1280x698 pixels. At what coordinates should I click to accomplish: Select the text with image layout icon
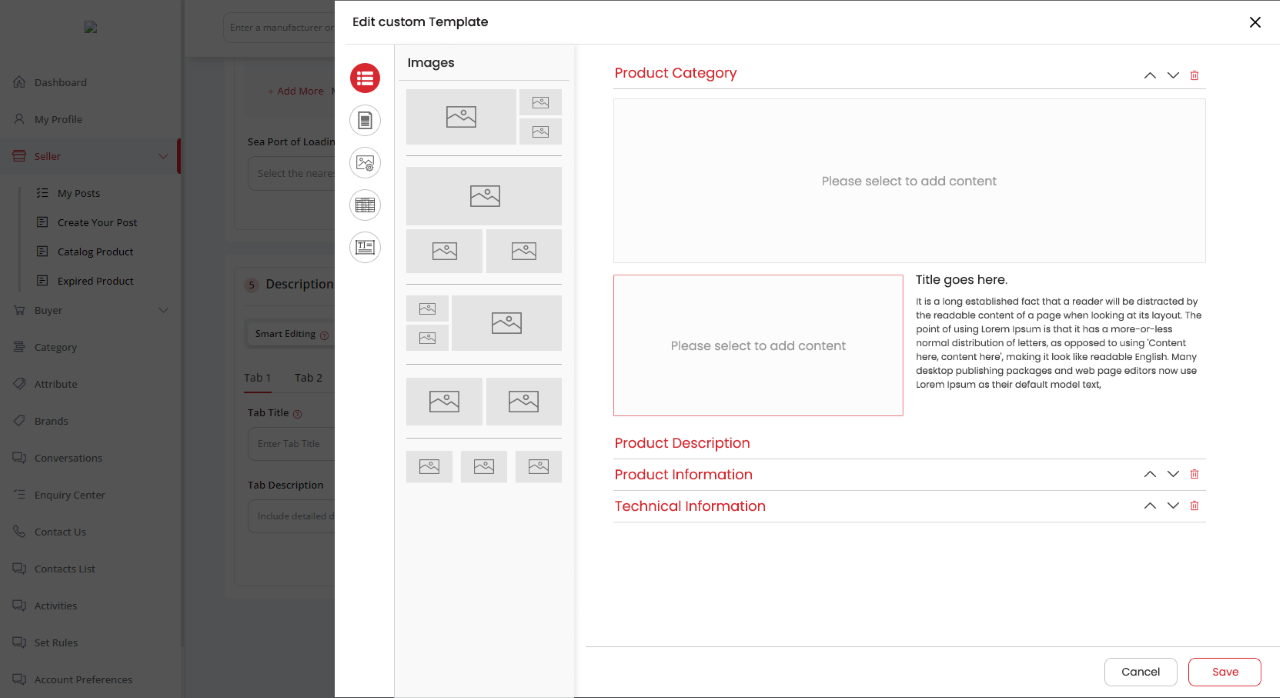pyautogui.click(x=365, y=247)
